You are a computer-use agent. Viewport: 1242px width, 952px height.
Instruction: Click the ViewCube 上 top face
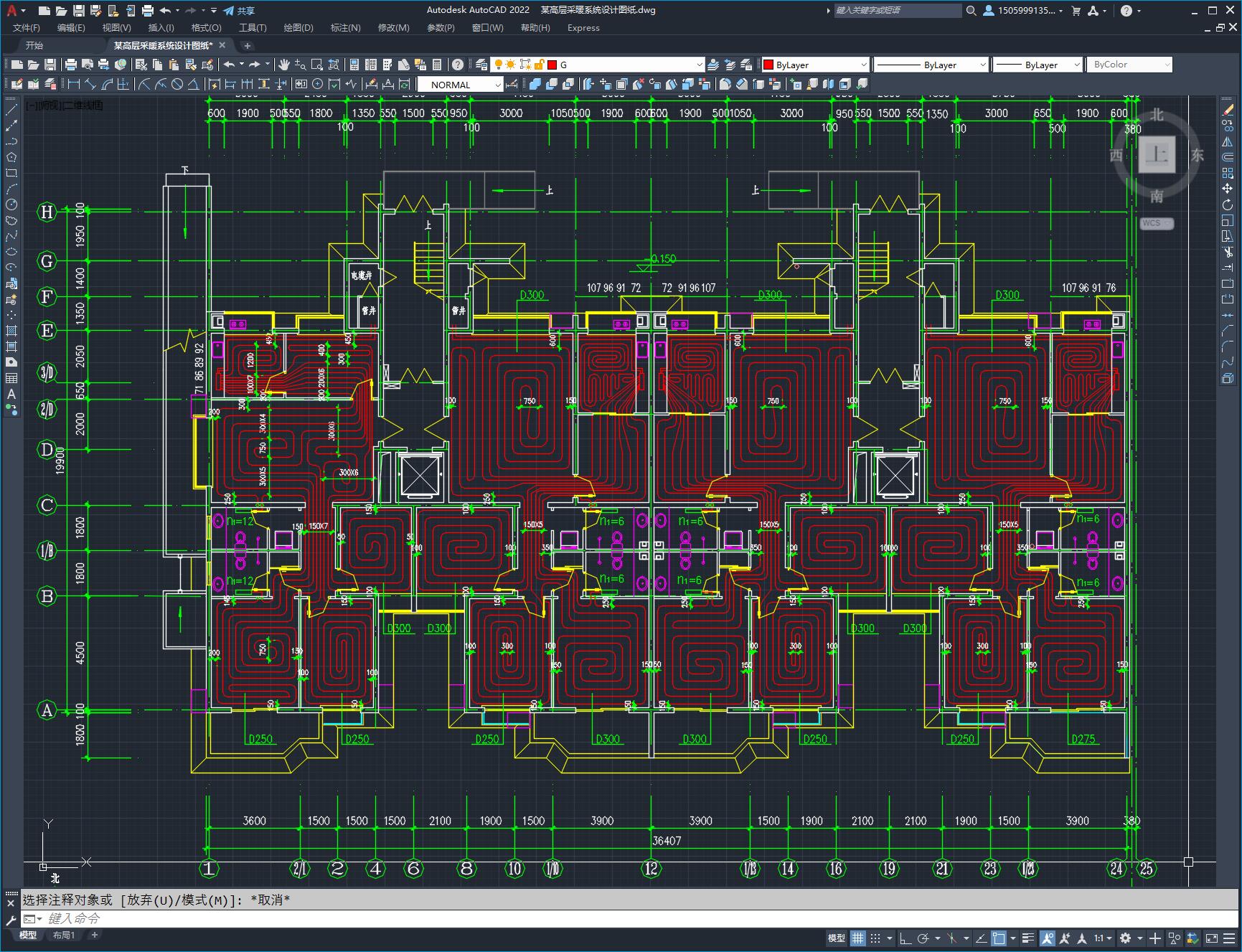coord(1157,154)
